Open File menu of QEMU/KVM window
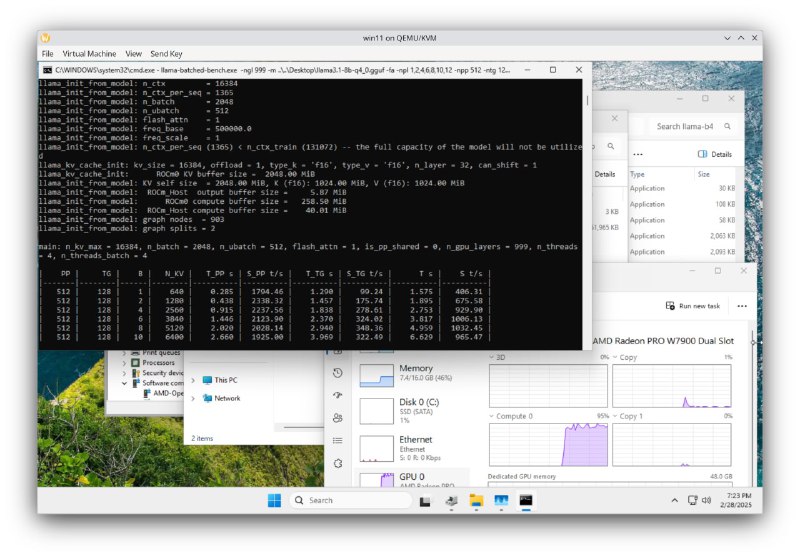Viewport: 800px width, 558px height. 47,54
